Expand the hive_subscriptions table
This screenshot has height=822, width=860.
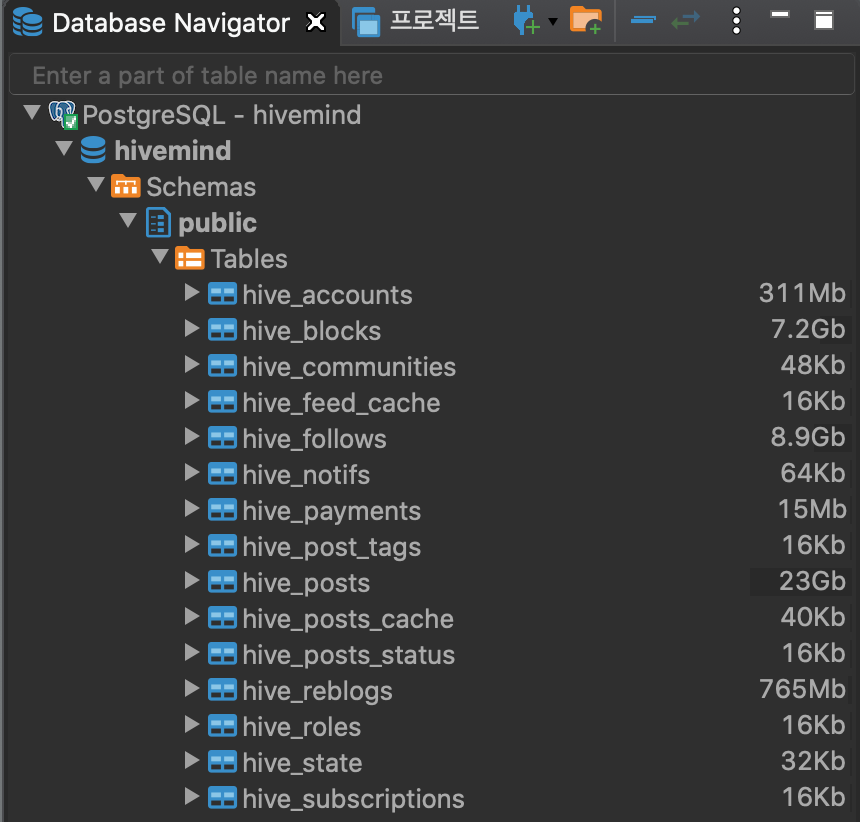(x=191, y=796)
